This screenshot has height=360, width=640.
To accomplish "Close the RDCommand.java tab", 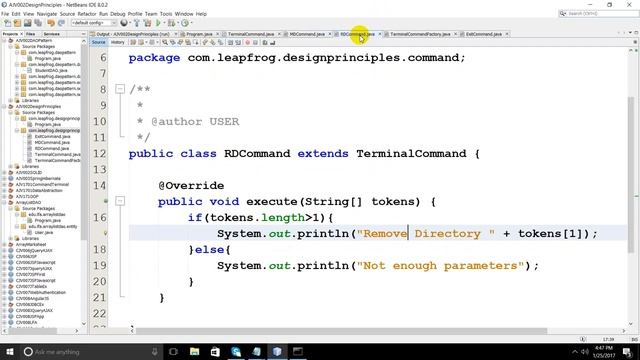I will pyautogui.click(x=380, y=34).
